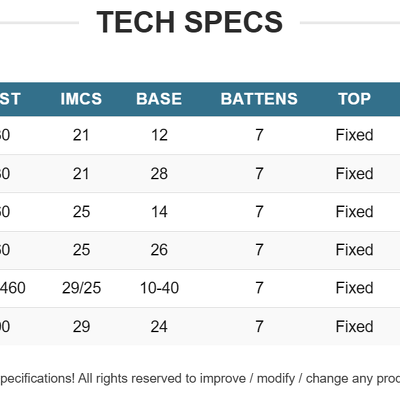
Task: Select the IMCS column header
Action: [x=81, y=99]
